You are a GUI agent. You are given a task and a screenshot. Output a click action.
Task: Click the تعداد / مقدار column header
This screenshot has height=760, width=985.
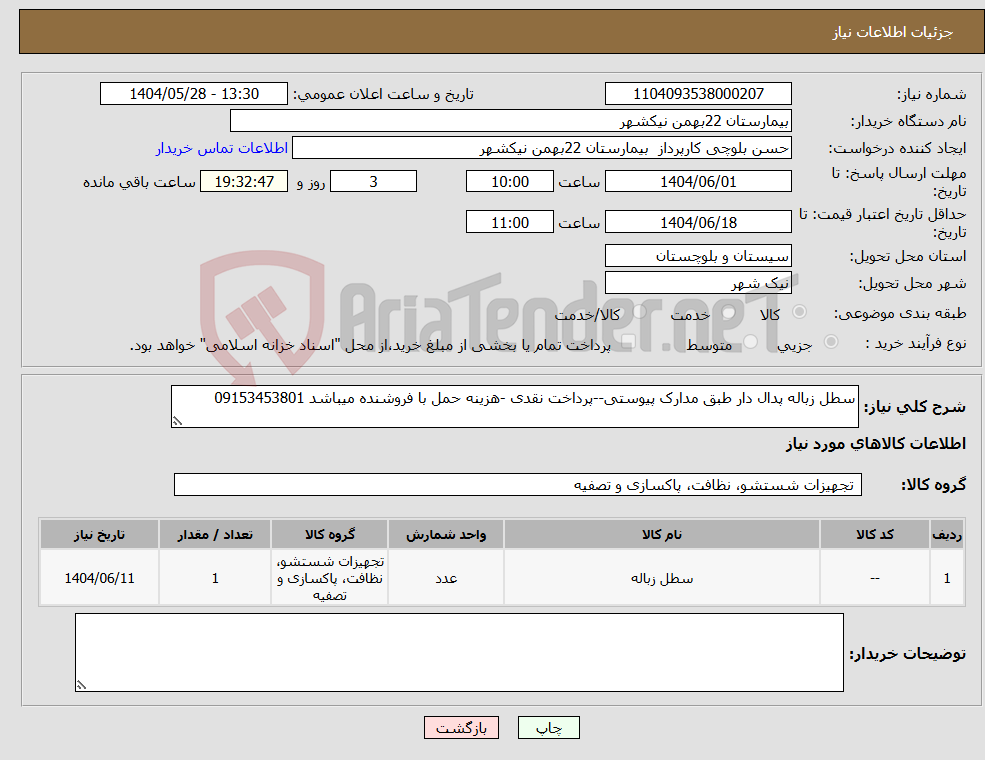click(215, 535)
